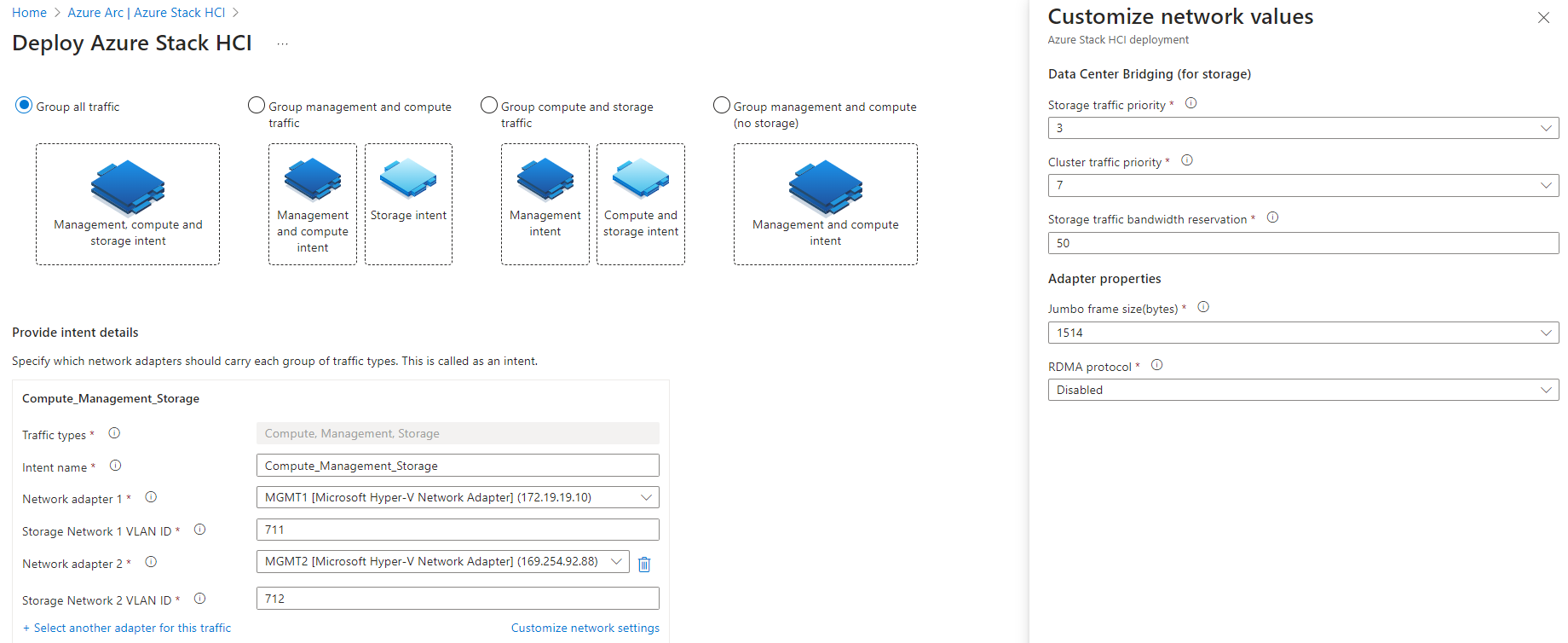This screenshot has height=643, width=1568.
Task: Open Storage traffic priority dropdown
Action: point(1303,128)
